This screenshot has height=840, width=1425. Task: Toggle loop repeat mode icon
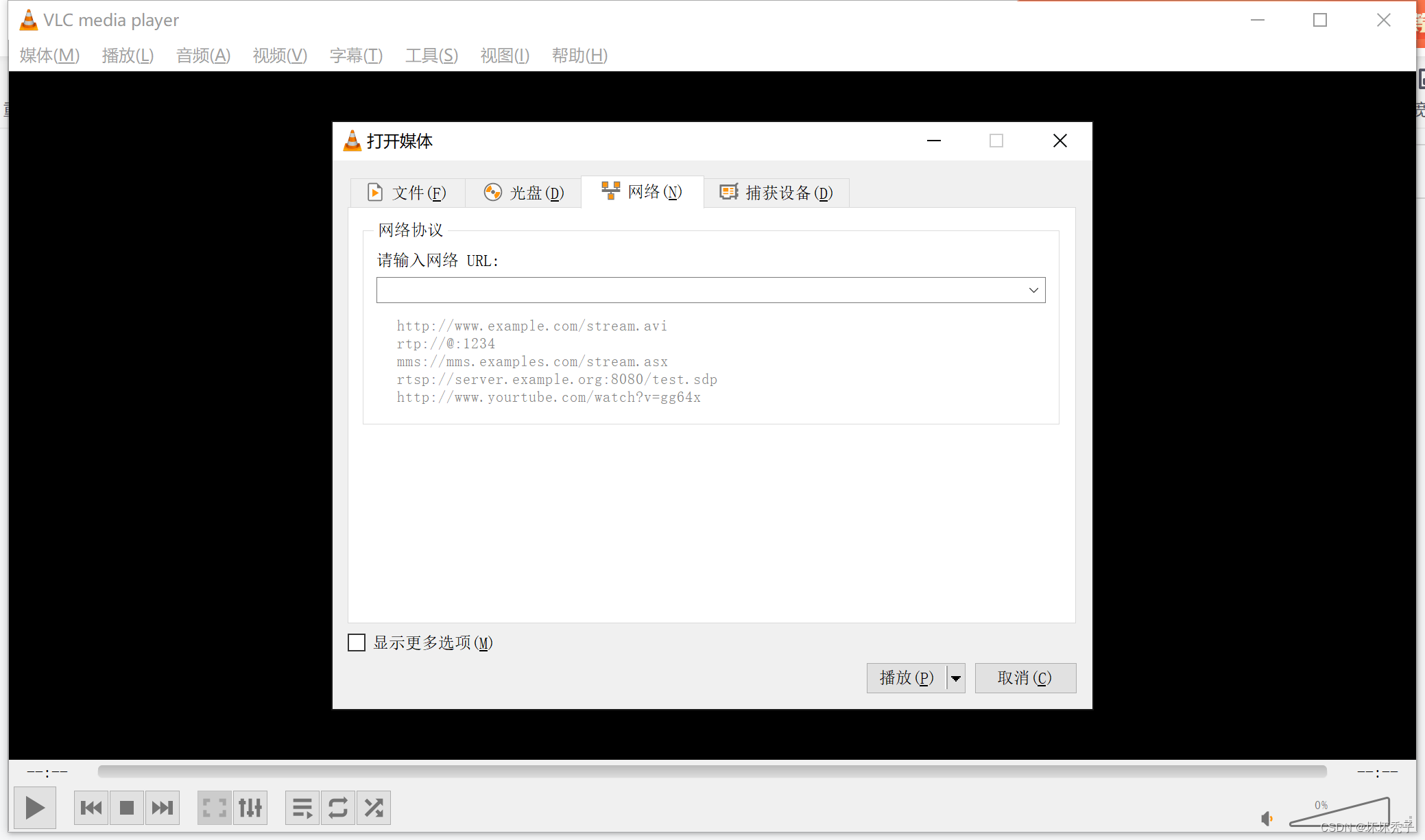click(338, 808)
